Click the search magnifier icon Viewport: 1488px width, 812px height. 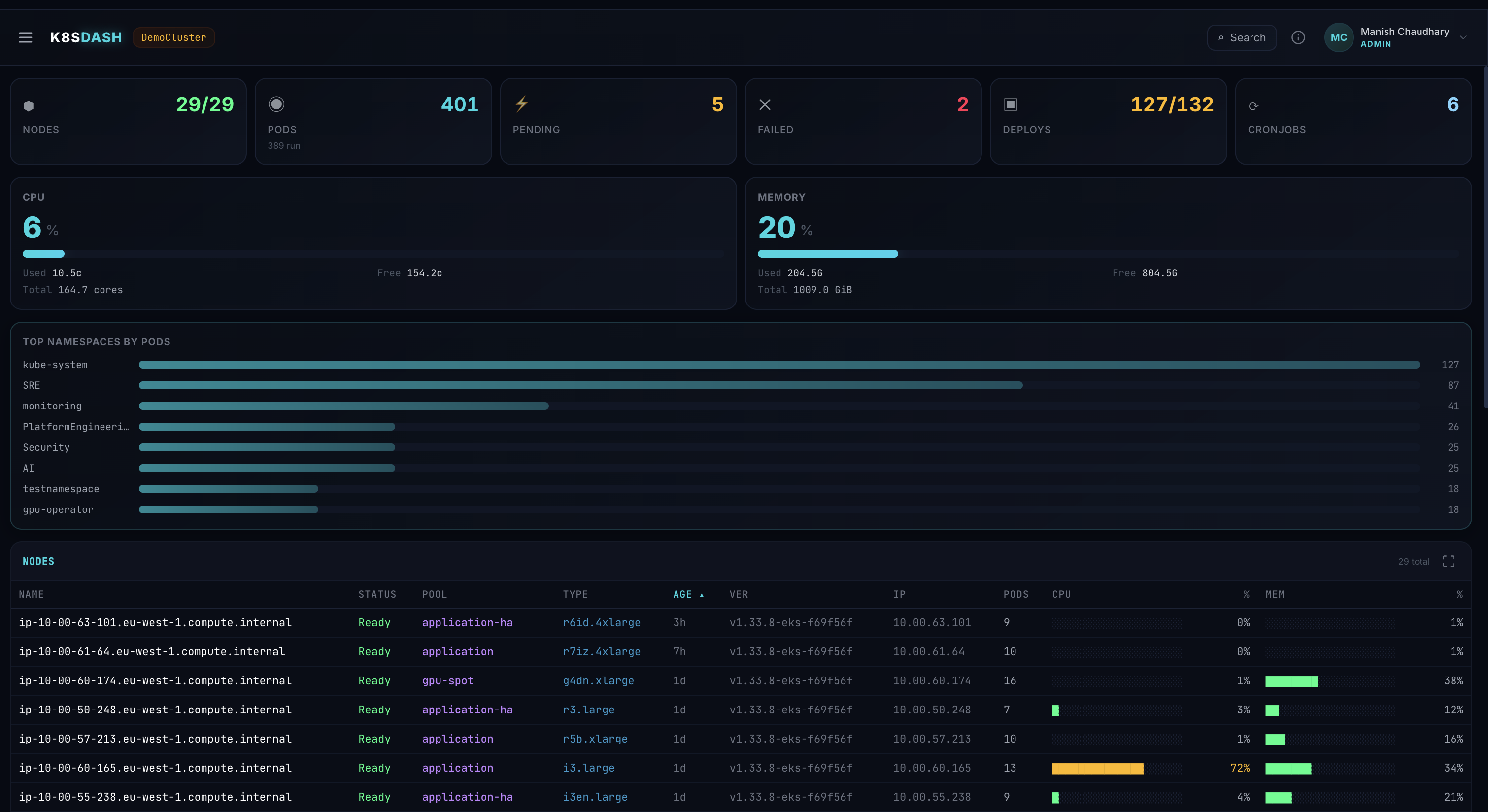1220,37
